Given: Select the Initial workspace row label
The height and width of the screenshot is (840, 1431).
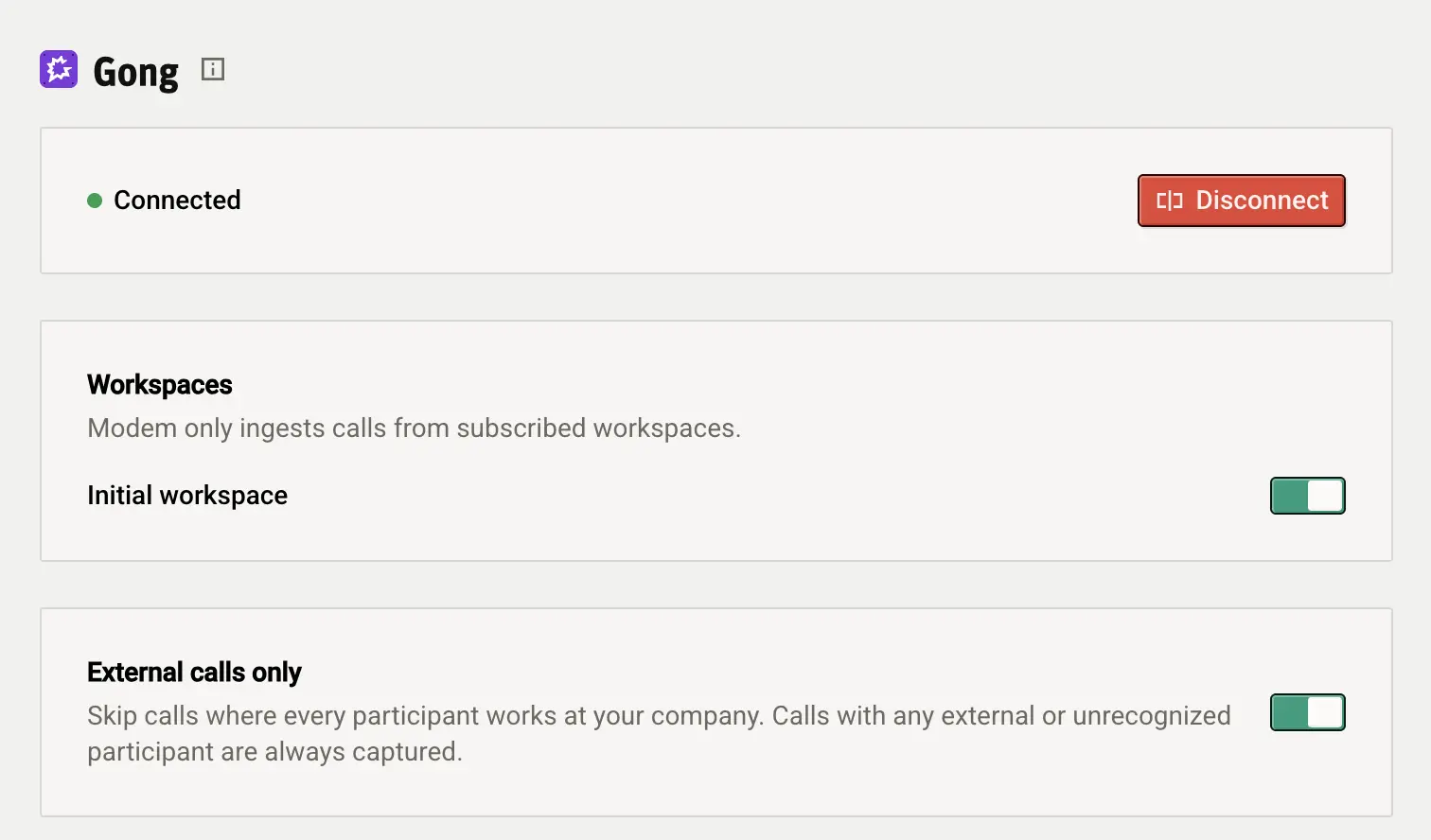Looking at the screenshot, I should 187,496.
